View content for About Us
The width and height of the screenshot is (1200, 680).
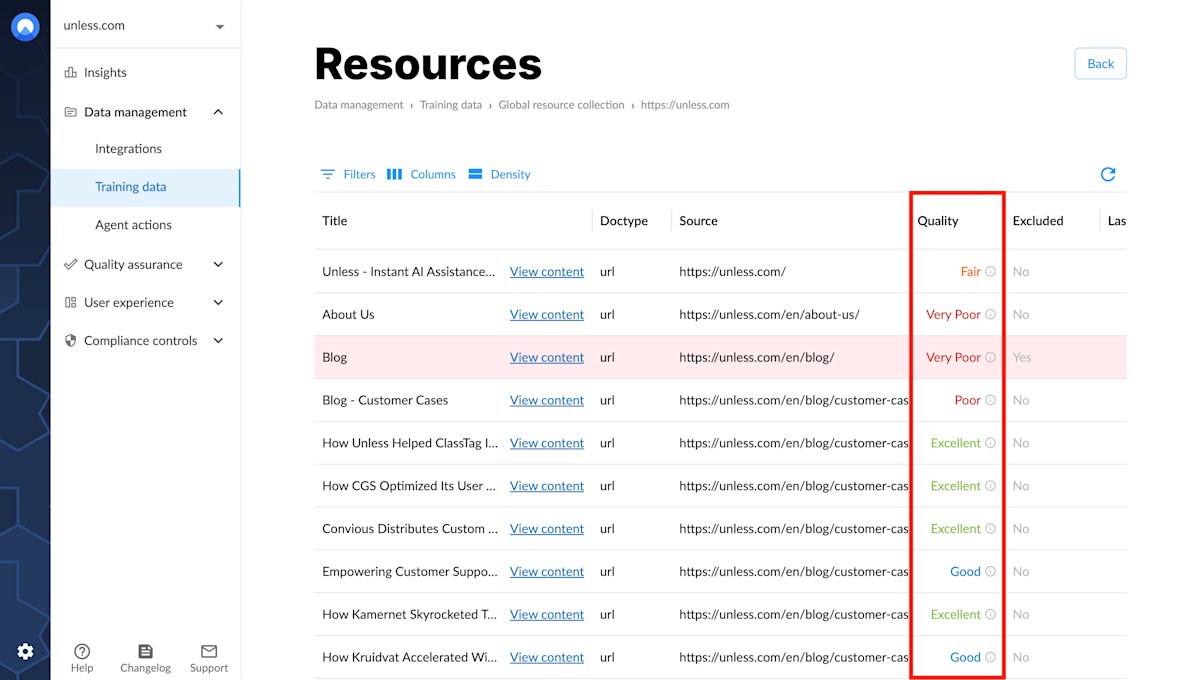click(x=547, y=314)
